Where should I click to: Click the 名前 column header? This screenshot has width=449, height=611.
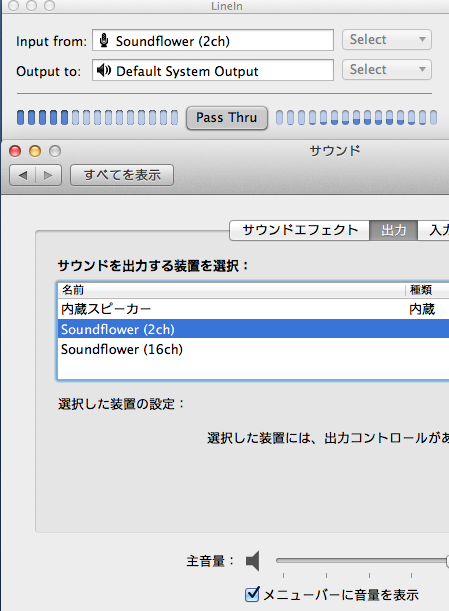click(232, 290)
